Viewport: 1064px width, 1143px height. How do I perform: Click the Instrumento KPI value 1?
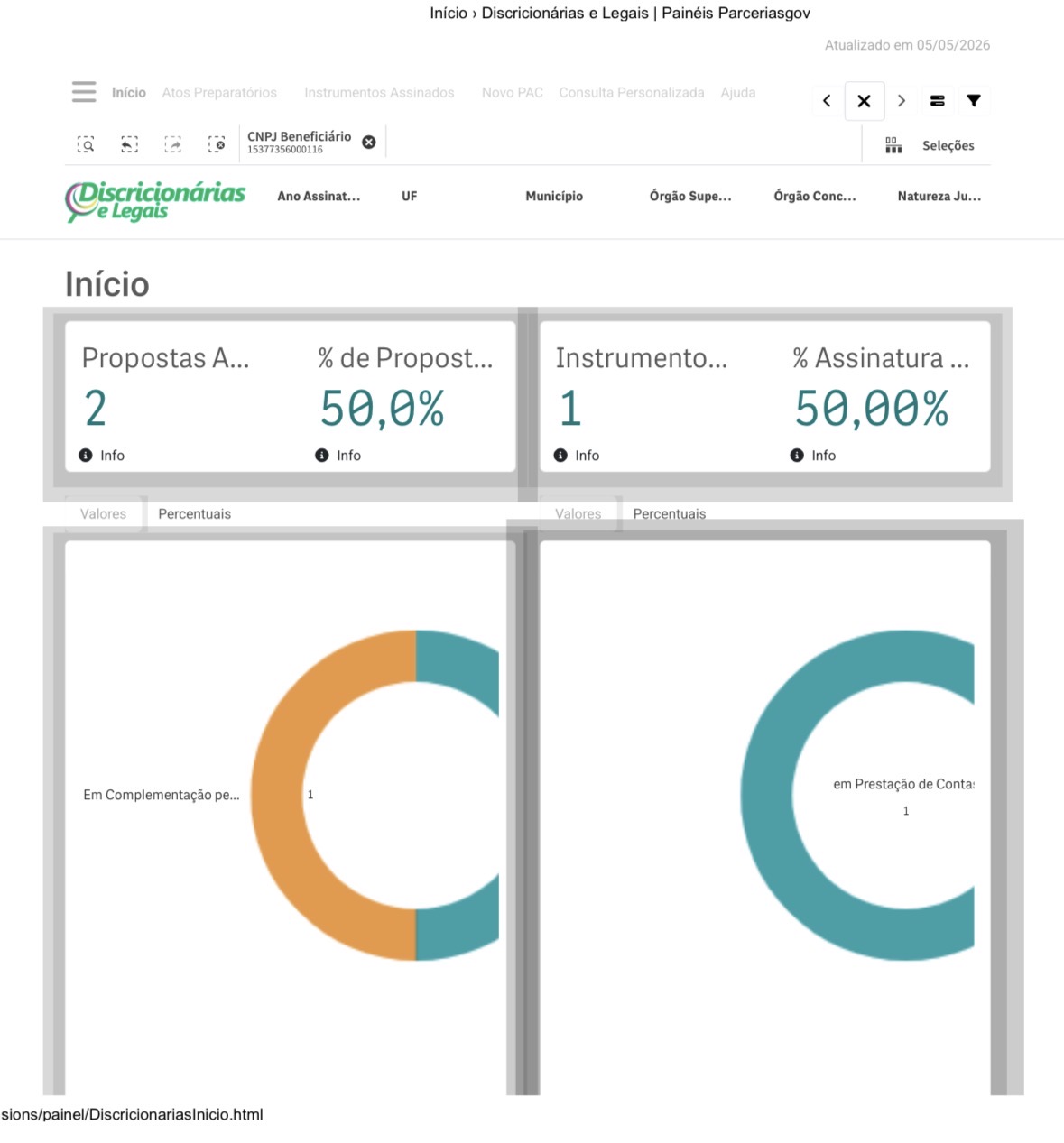[x=570, y=409]
